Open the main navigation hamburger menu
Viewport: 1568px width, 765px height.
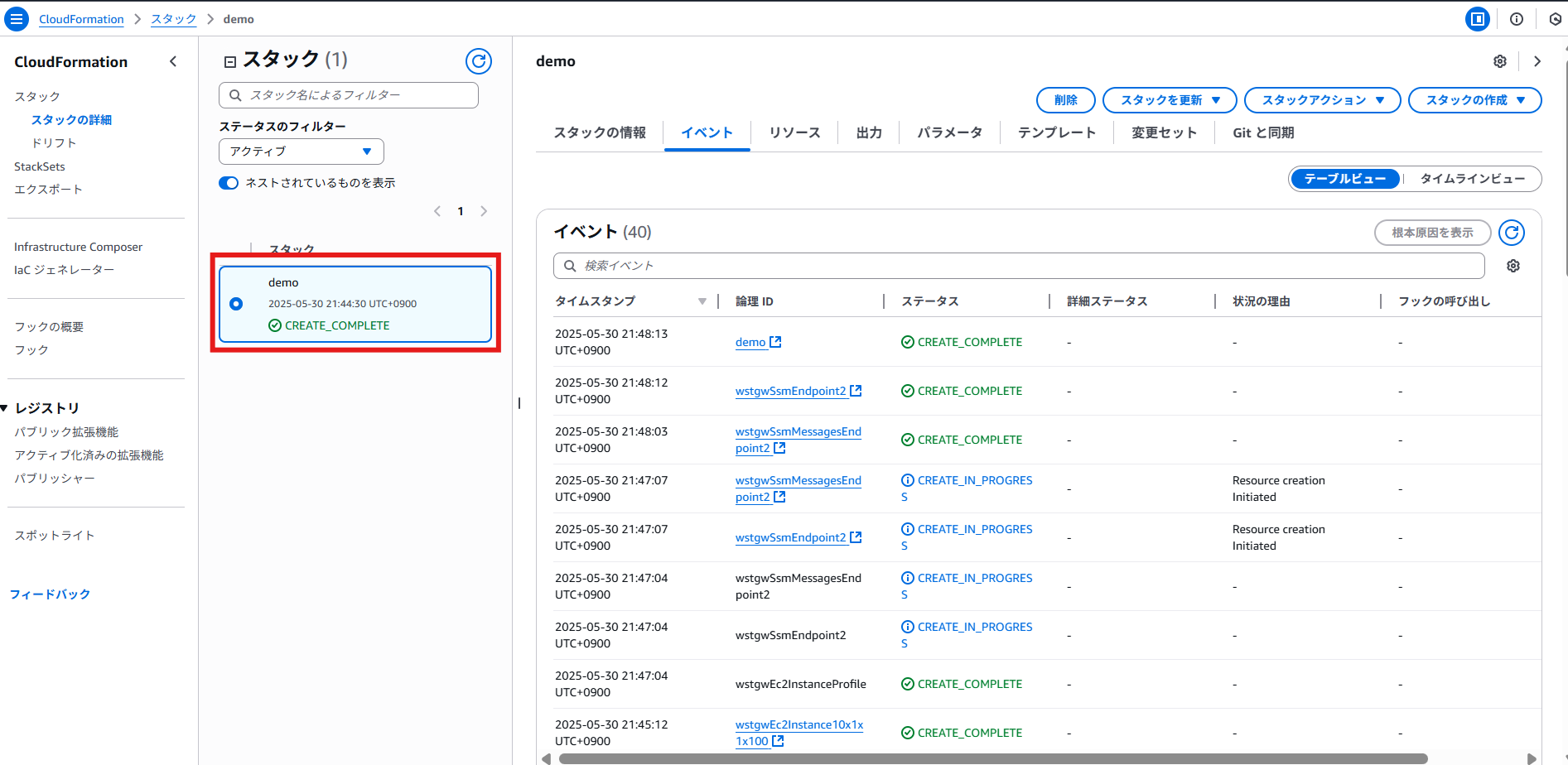[x=17, y=18]
